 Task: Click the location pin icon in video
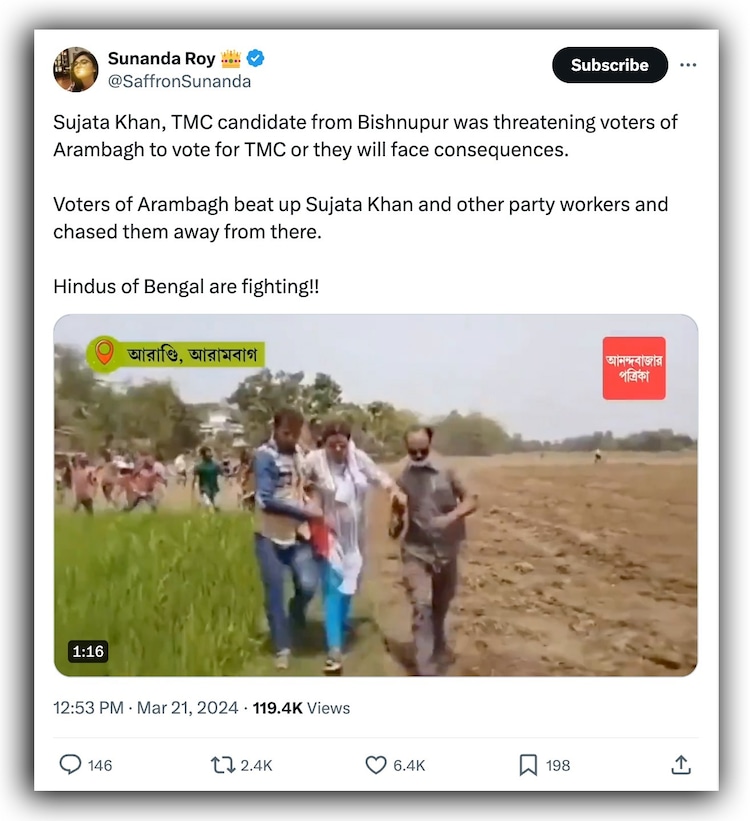103,354
